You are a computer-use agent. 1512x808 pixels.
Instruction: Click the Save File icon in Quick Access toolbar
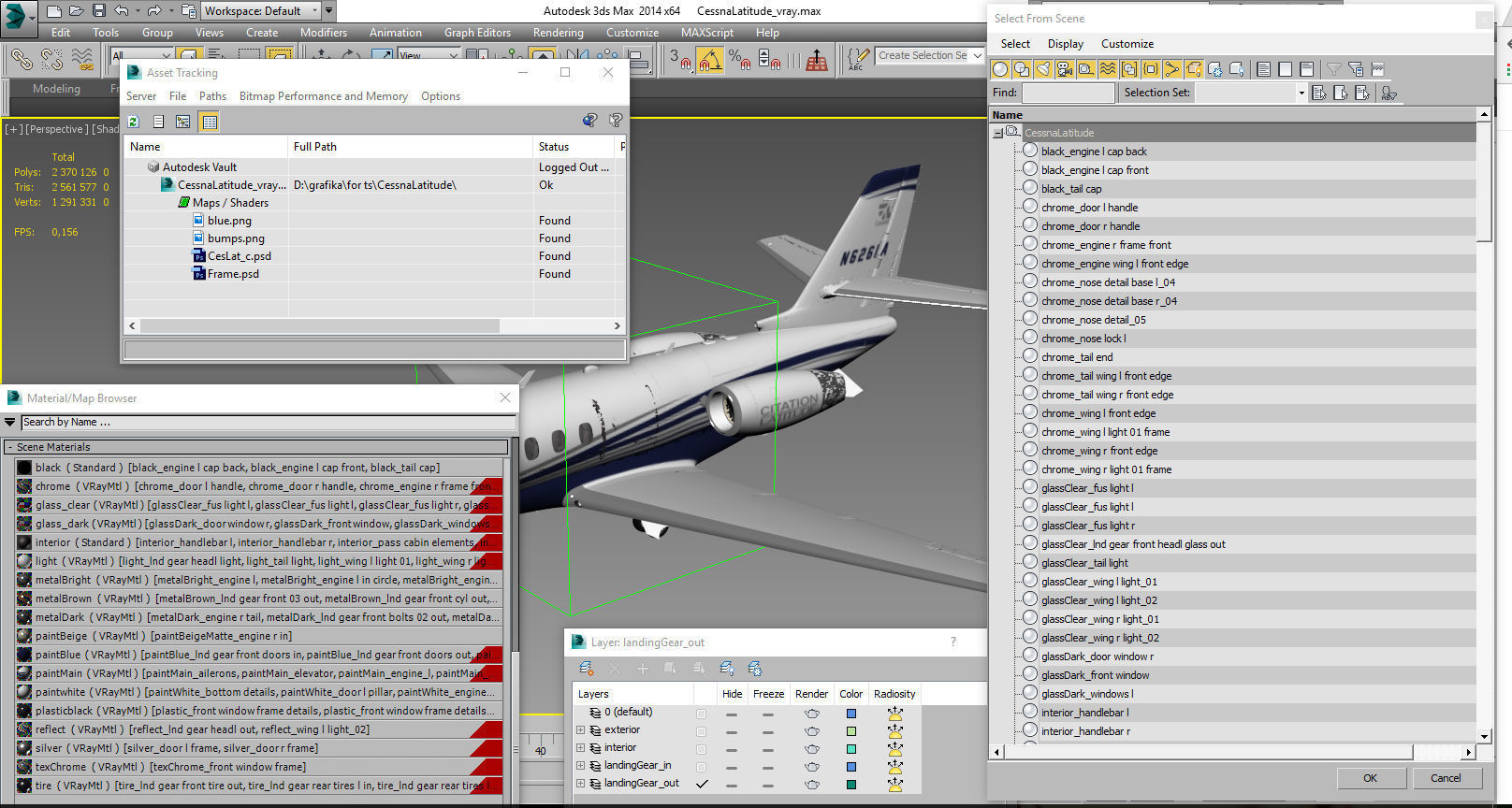point(99,11)
